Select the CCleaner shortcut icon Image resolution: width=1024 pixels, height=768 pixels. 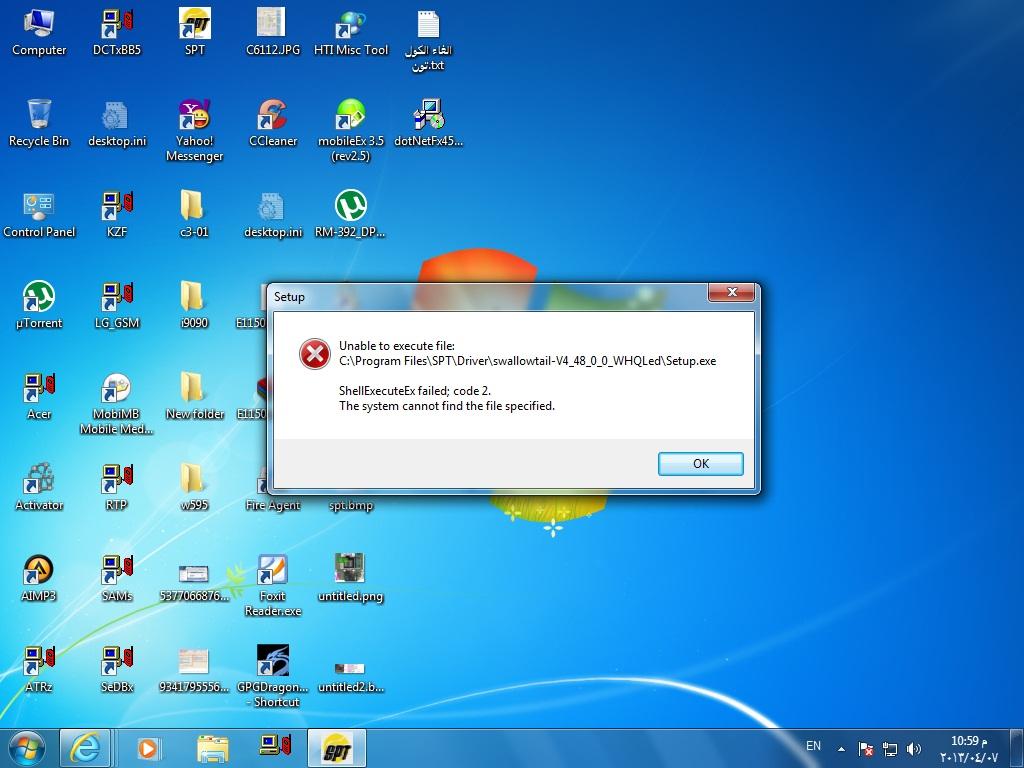pyautogui.click(x=272, y=123)
